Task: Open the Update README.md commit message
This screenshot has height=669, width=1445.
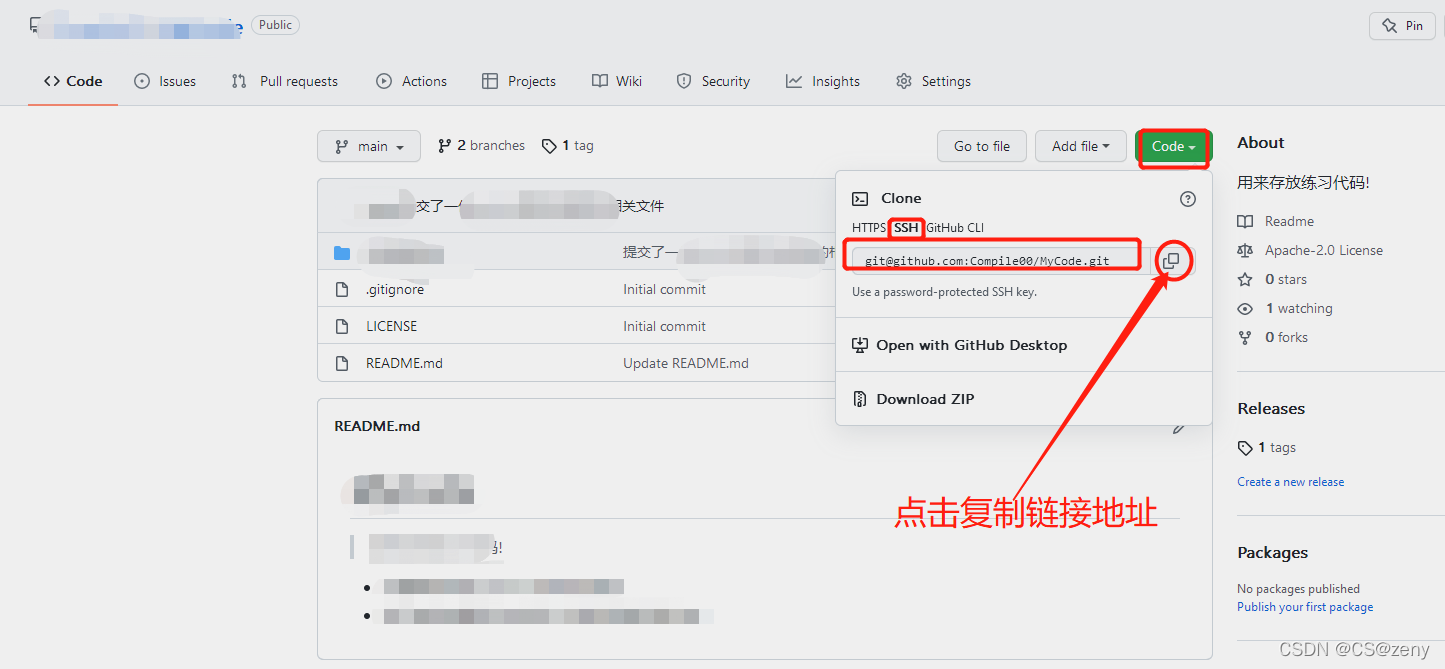Action: tap(686, 363)
